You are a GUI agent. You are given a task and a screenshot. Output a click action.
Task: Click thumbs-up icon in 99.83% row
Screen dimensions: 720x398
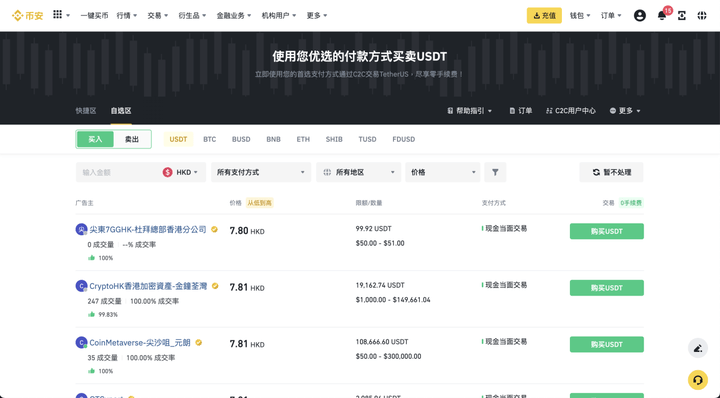91,314
